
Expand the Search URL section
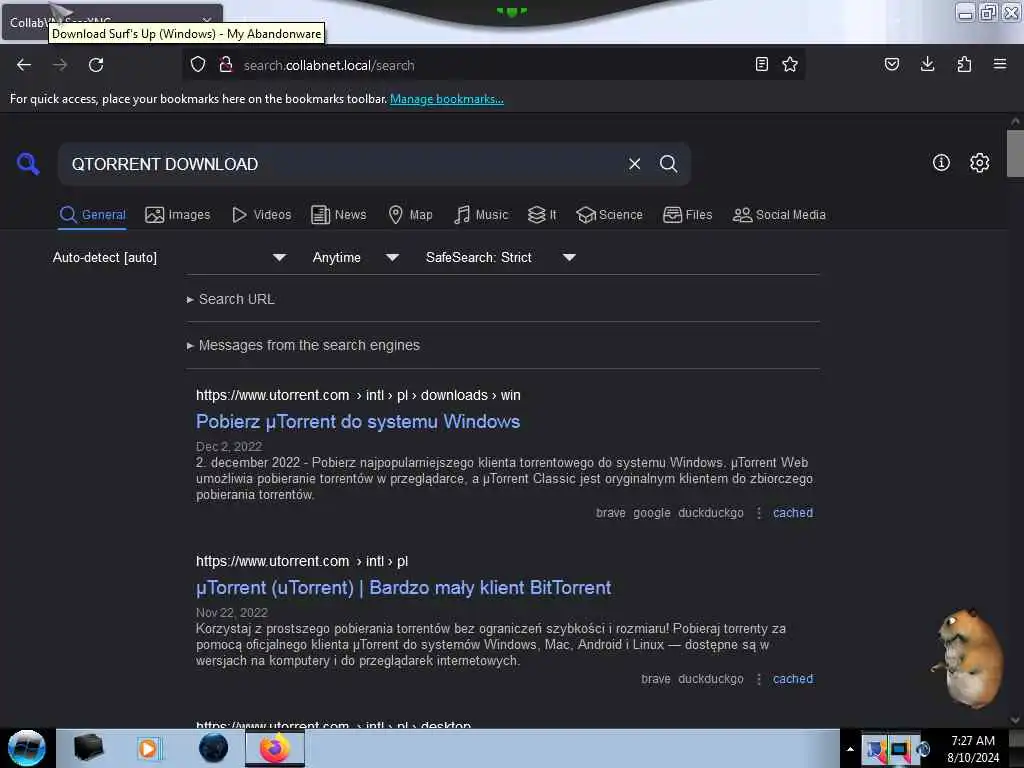(231, 299)
